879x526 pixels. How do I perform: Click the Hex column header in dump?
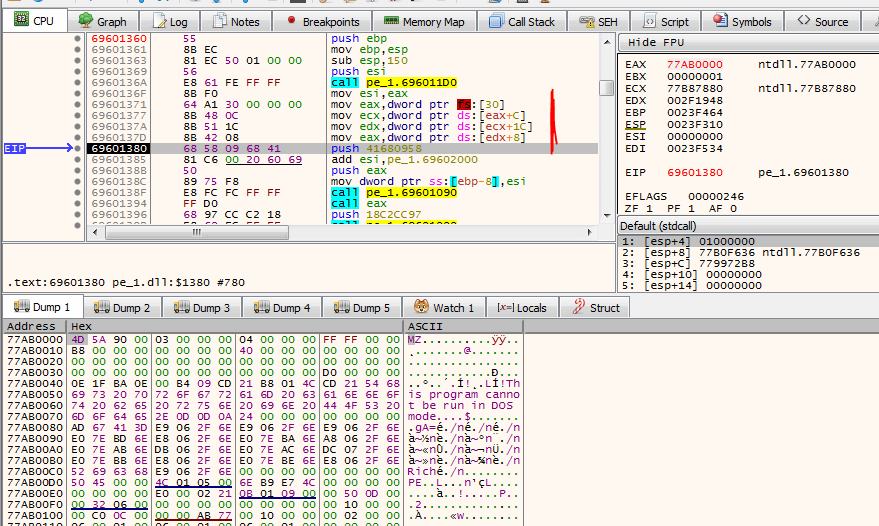point(235,326)
